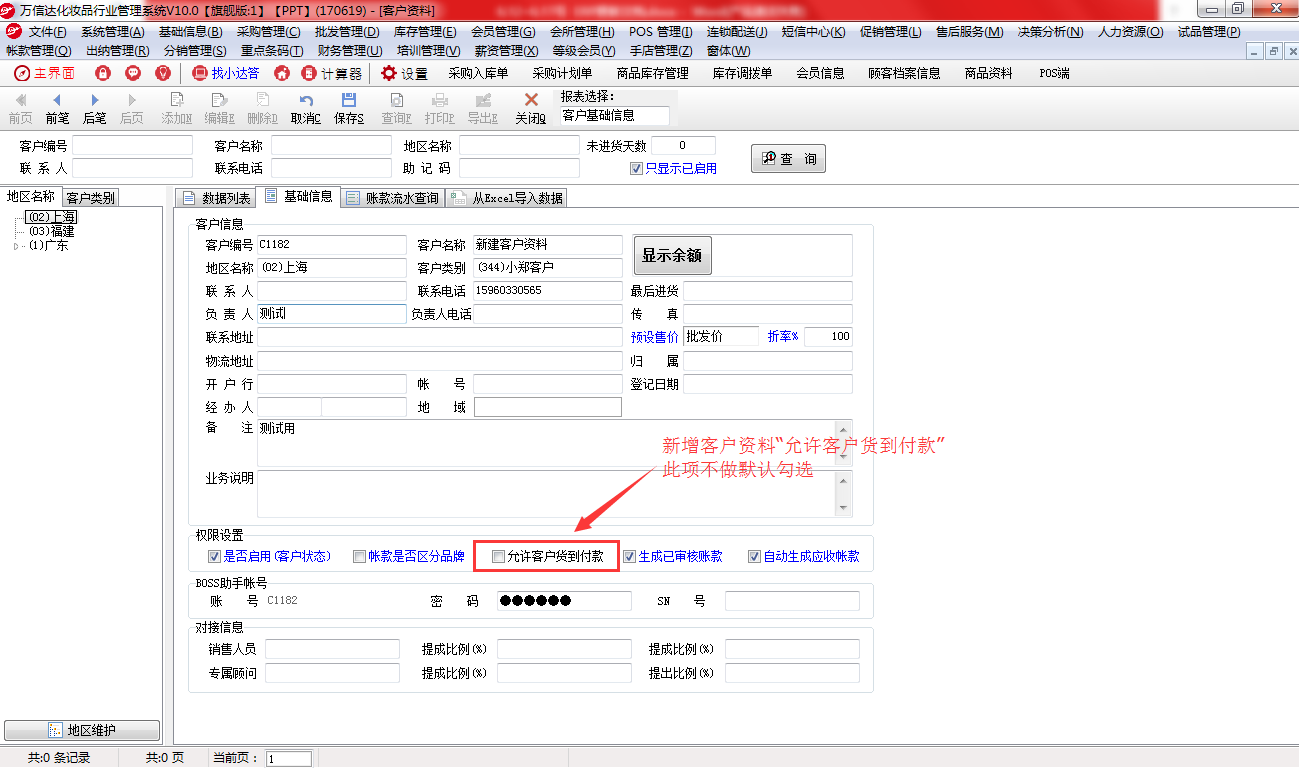Open 商品库存管理 shortcut
This screenshot has height=768, width=1299.
(x=652, y=73)
